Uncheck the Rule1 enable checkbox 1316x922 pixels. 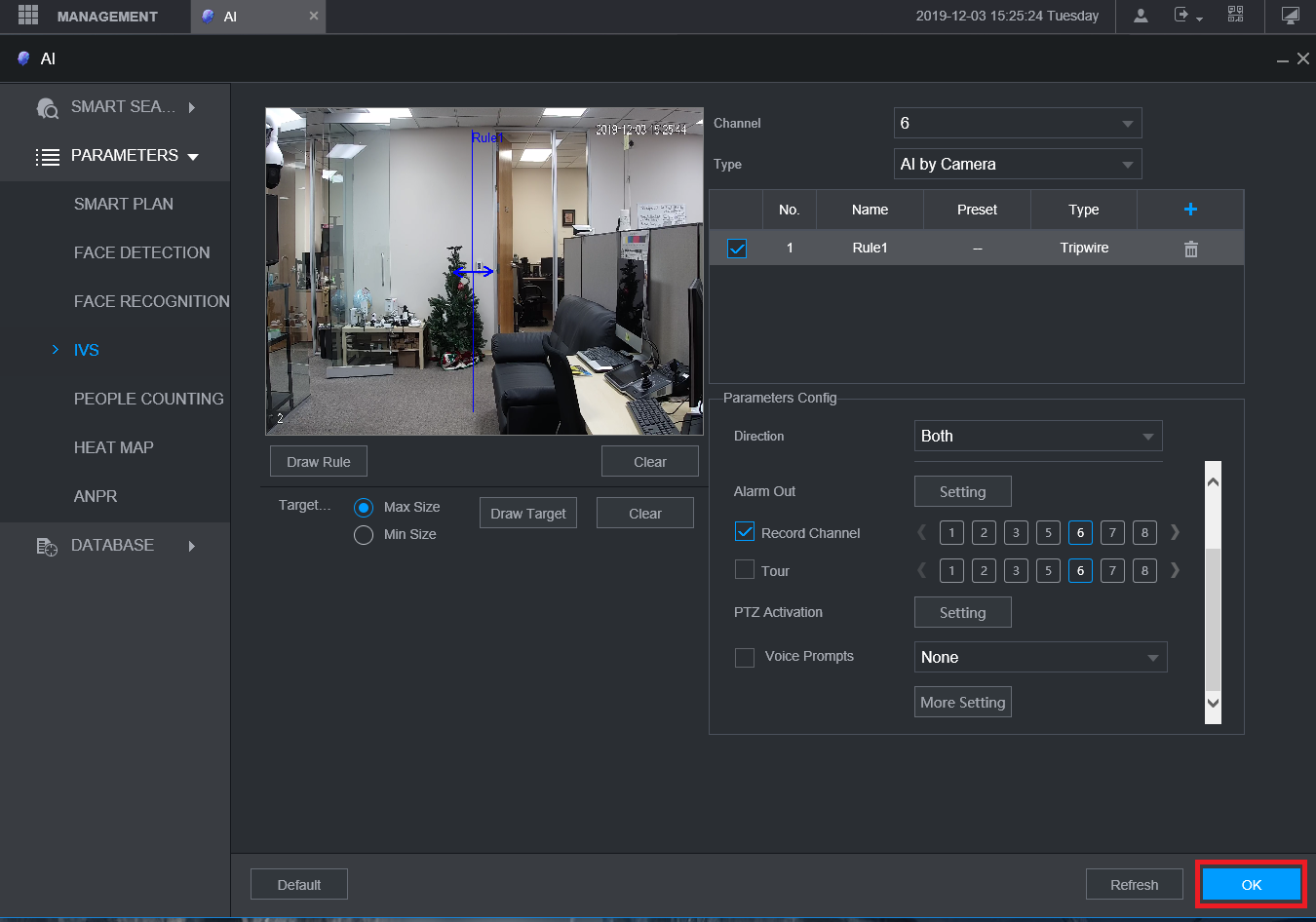click(x=737, y=249)
